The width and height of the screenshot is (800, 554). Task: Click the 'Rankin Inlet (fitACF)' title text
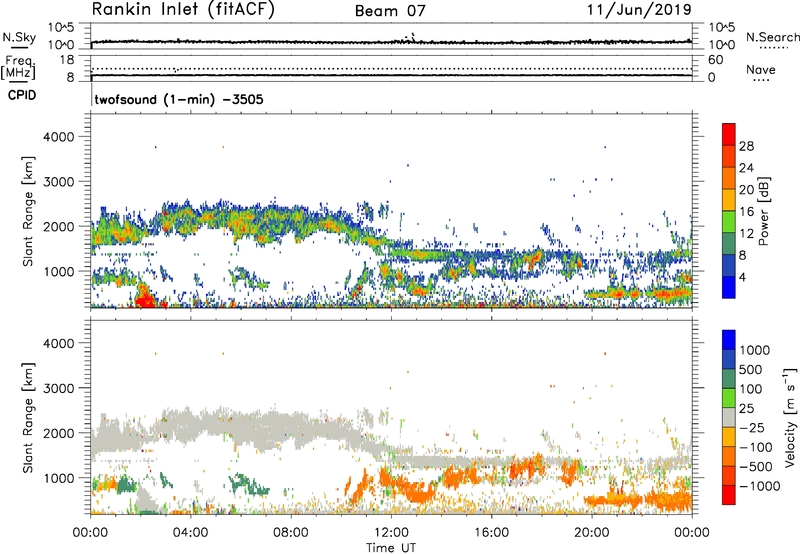pyautogui.click(x=183, y=9)
